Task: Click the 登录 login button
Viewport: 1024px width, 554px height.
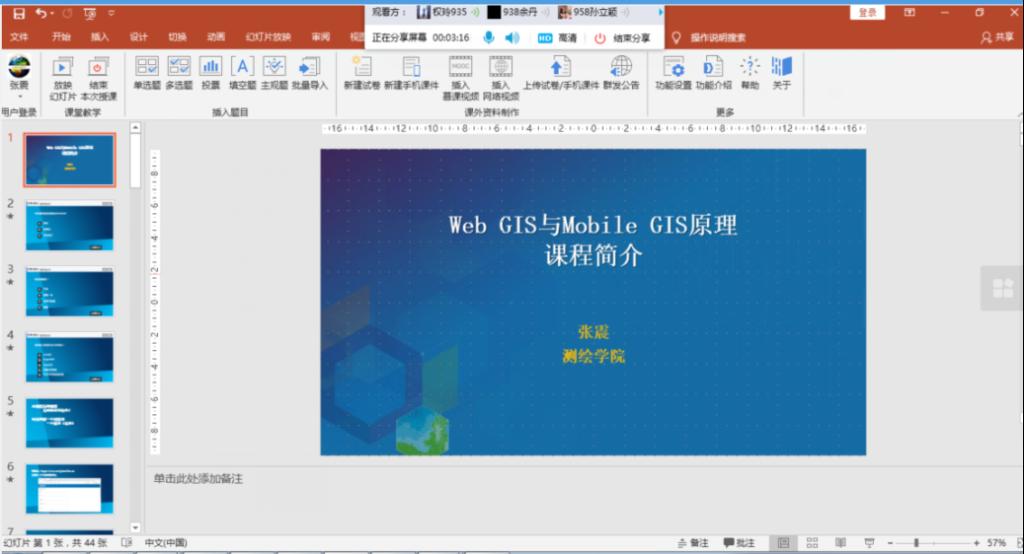Action: [866, 12]
